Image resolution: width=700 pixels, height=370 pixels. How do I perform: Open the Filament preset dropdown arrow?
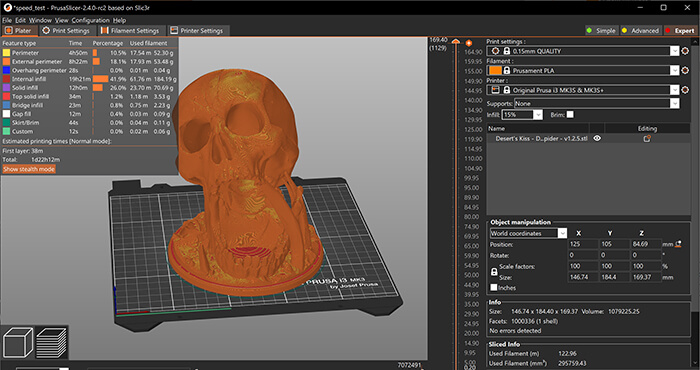pyautogui.click(x=675, y=71)
